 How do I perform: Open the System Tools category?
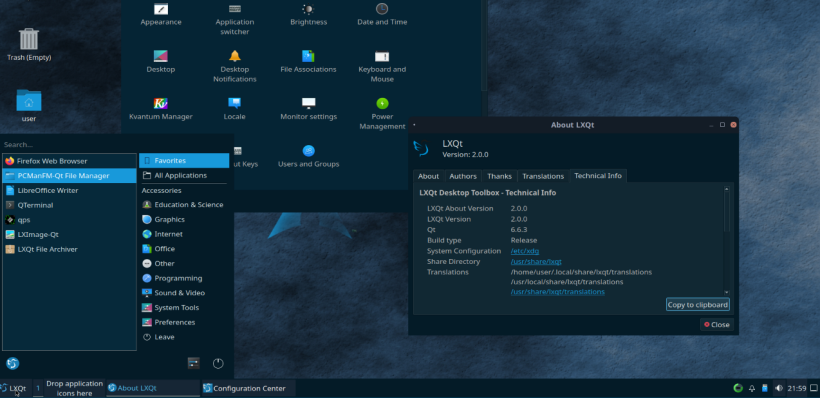coord(184,308)
